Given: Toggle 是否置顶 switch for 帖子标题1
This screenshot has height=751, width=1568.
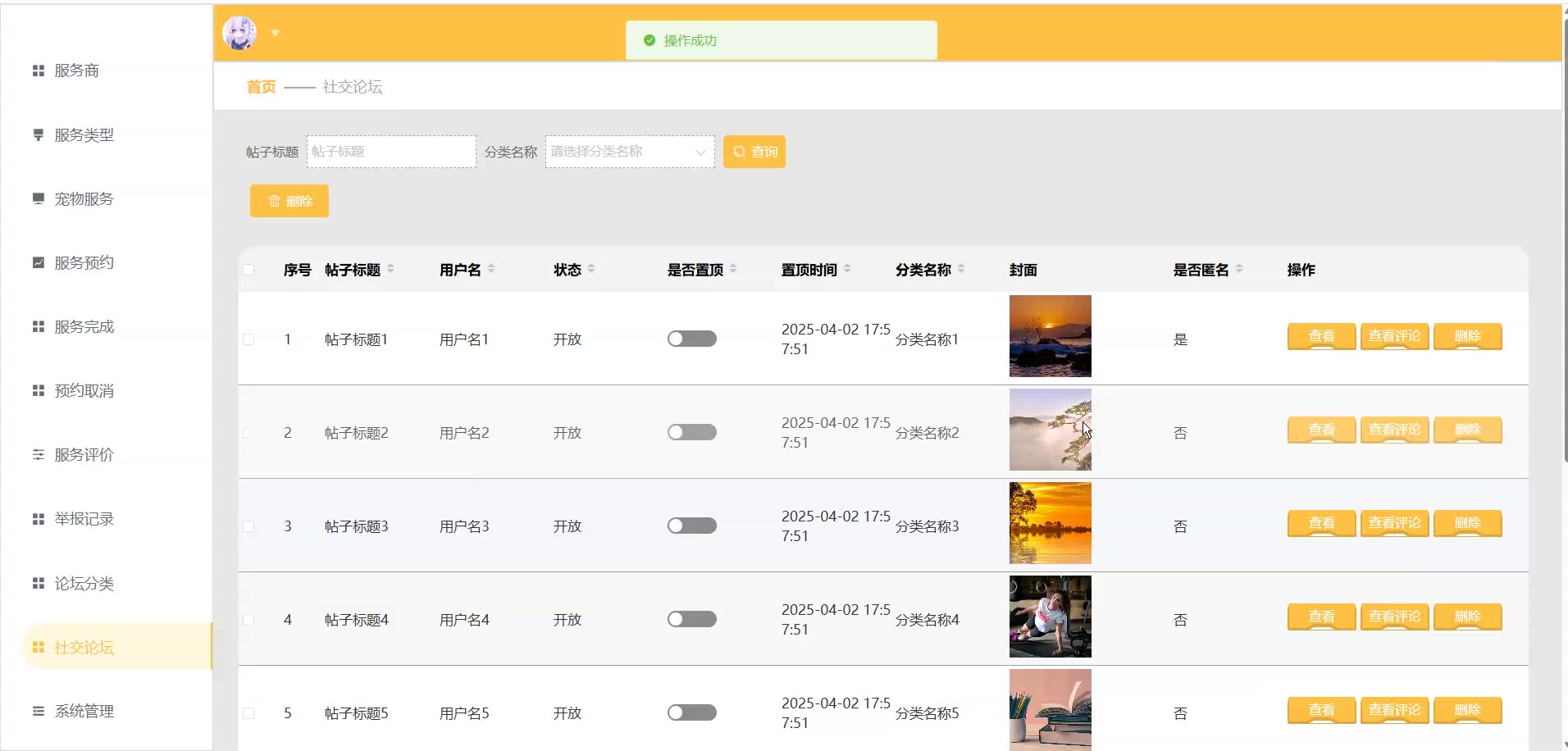Looking at the screenshot, I should [691, 339].
